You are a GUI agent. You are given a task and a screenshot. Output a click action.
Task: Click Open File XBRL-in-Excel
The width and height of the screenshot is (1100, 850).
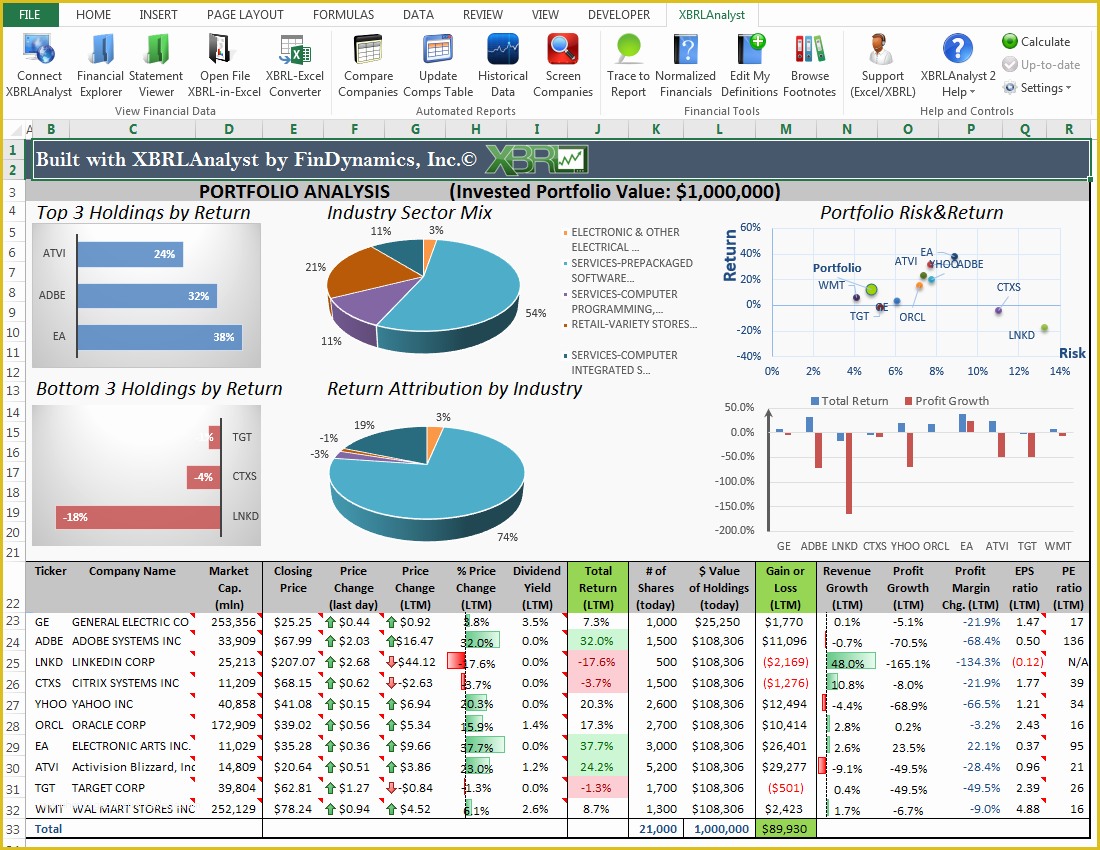tap(224, 60)
